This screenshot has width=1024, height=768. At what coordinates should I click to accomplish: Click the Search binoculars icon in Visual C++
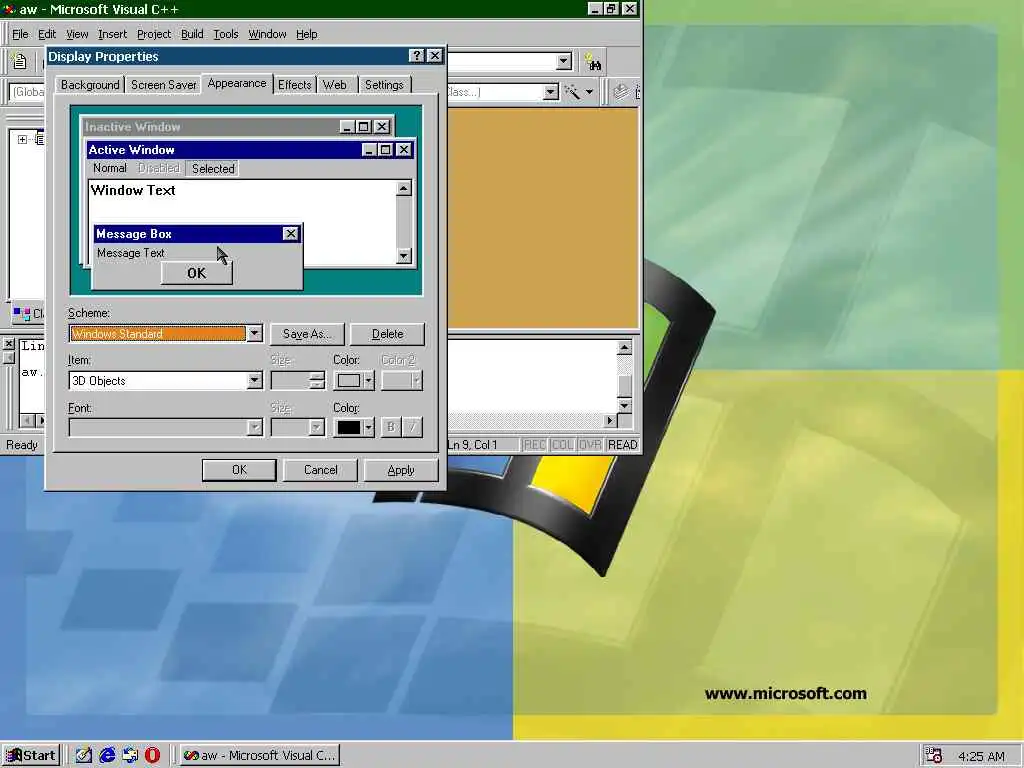point(593,62)
